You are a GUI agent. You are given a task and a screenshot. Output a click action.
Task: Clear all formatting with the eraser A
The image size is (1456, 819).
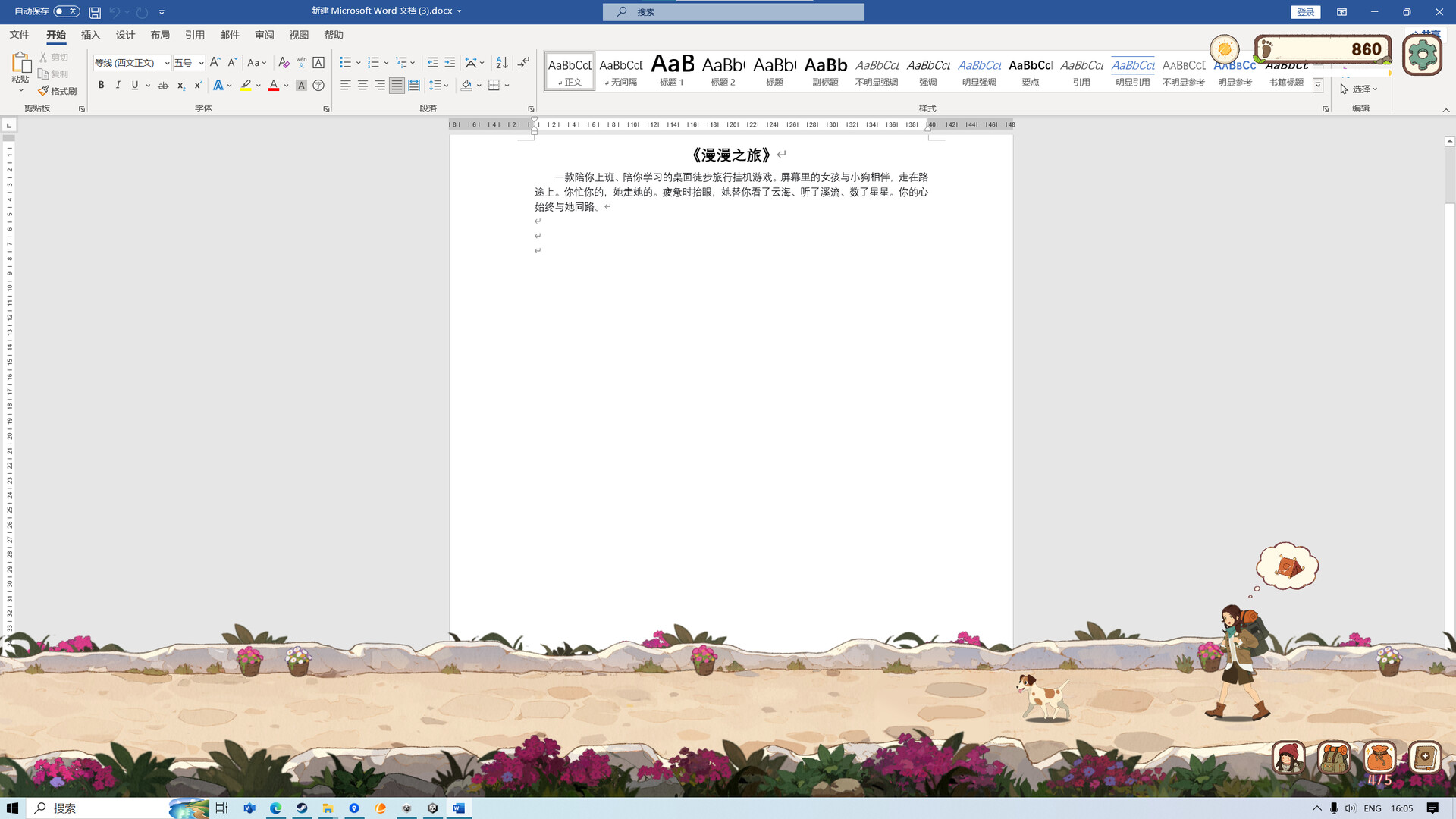pyautogui.click(x=284, y=63)
